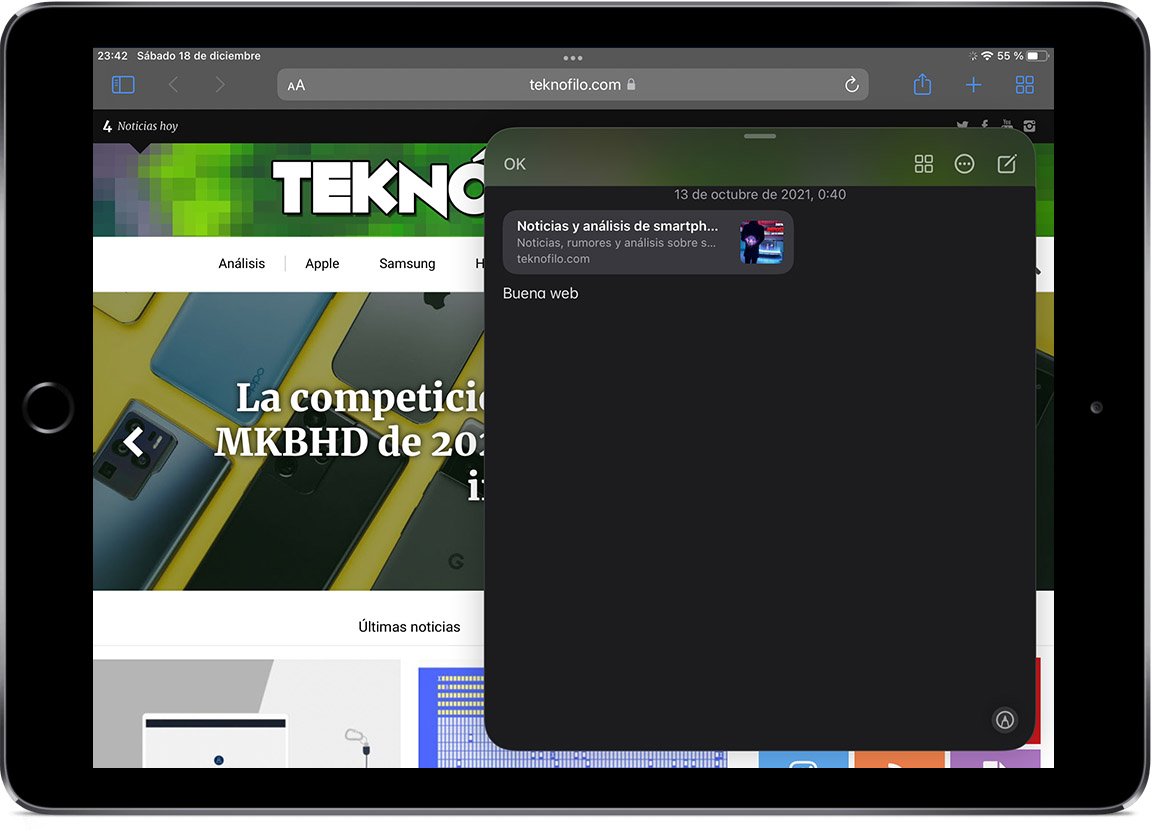1152x830 pixels.
Task: Click the teknofilo.com address bar
Action: pos(573,85)
